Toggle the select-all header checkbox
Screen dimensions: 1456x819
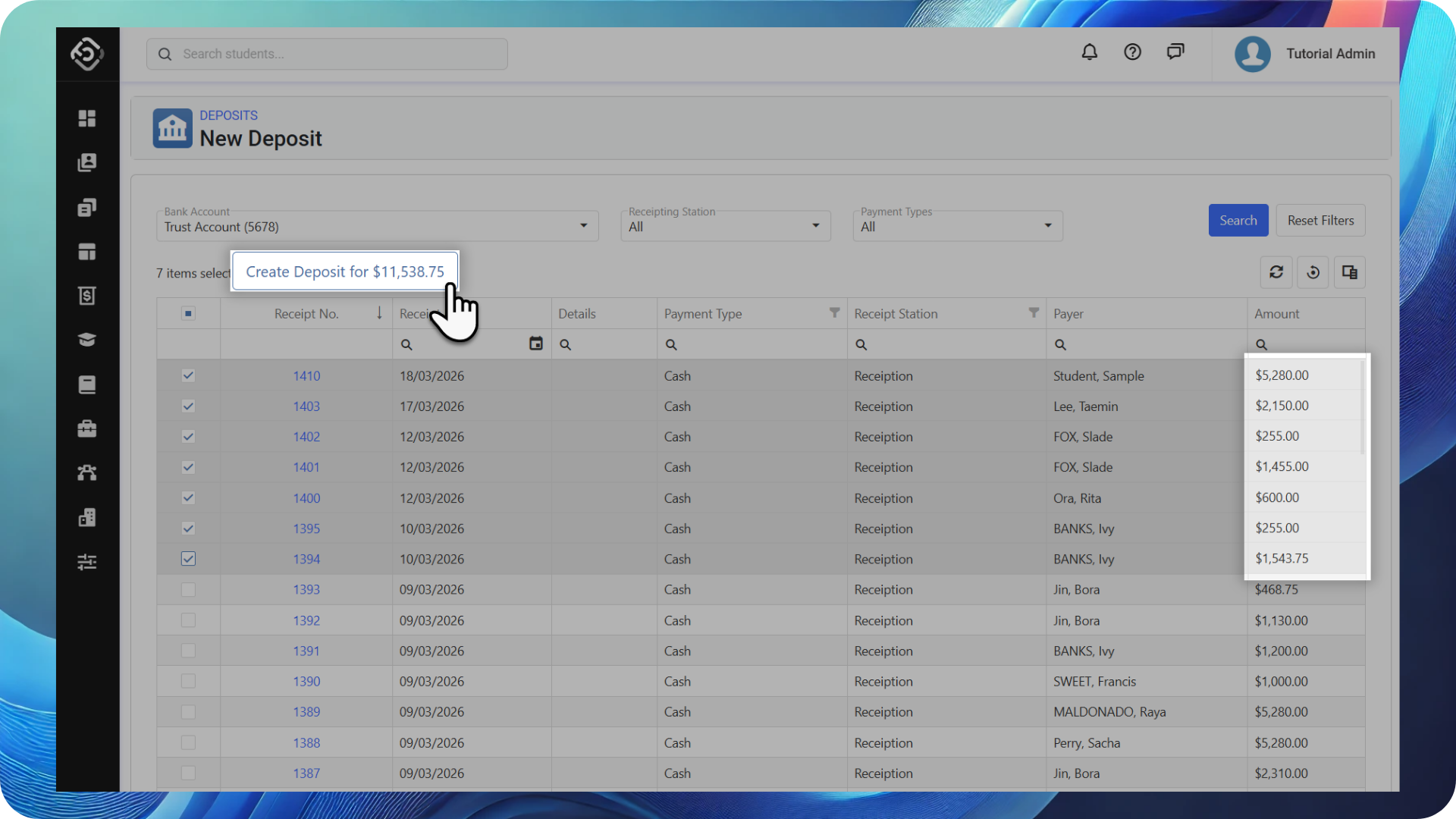tap(188, 313)
